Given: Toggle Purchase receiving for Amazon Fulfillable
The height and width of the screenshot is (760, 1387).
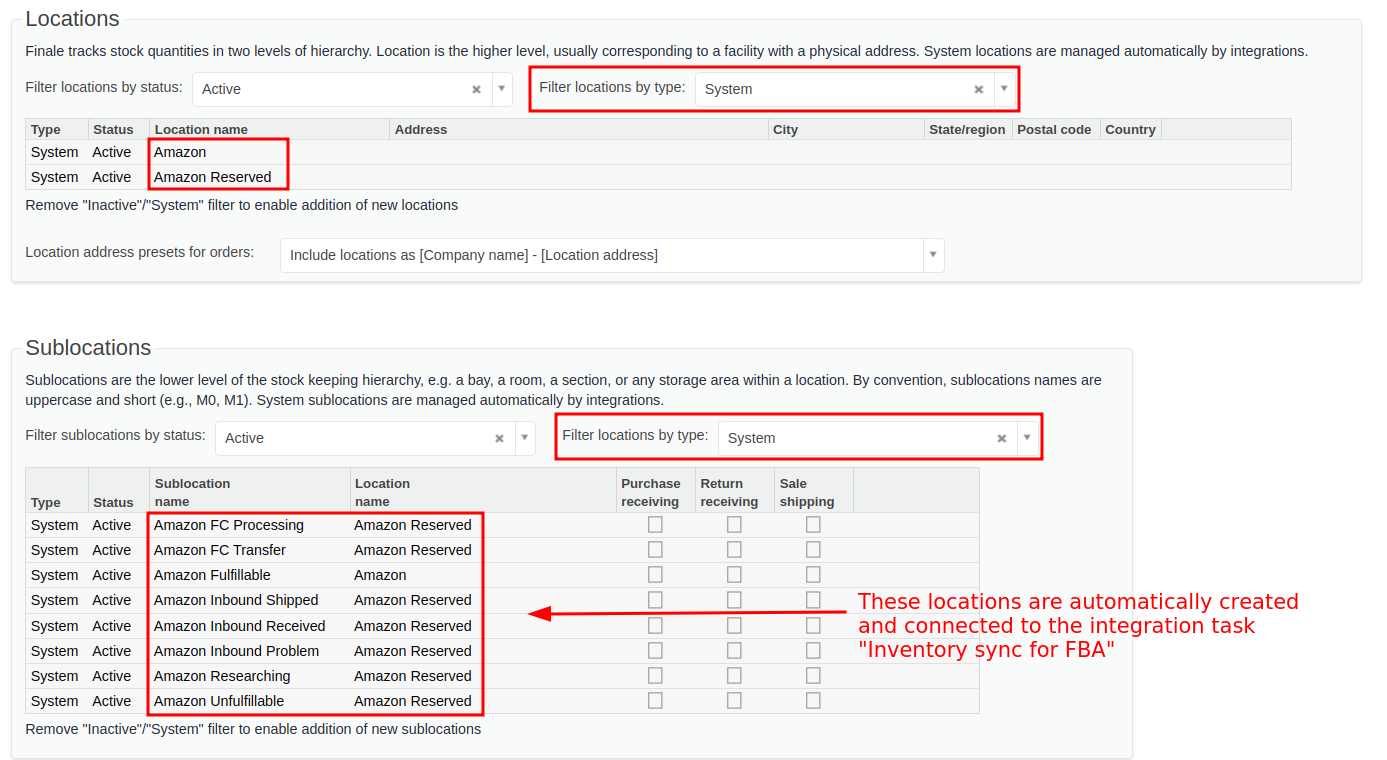Looking at the screenshot, I should (x=655, y=574).
